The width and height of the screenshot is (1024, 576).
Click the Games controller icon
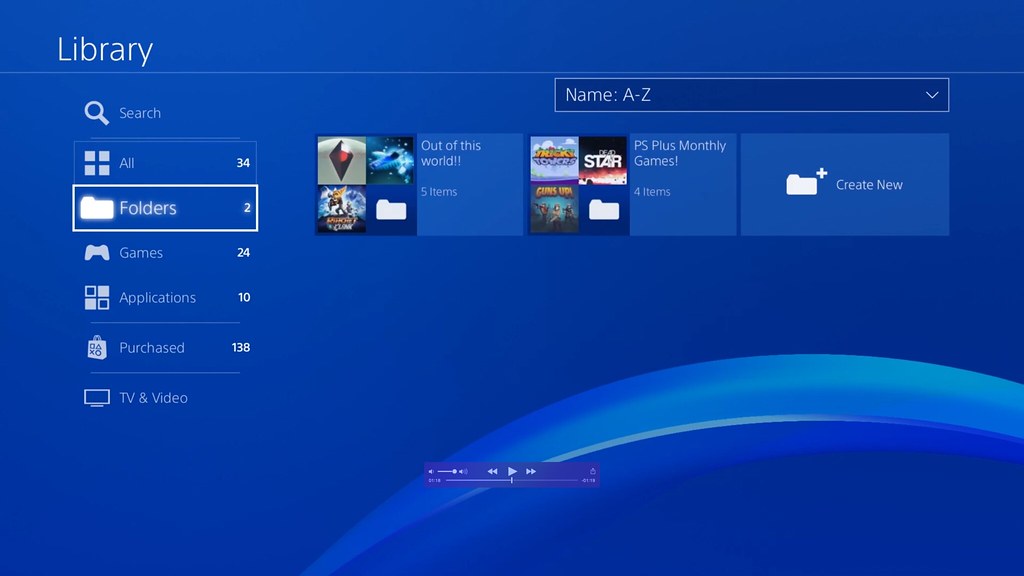[x=96, y=252]
